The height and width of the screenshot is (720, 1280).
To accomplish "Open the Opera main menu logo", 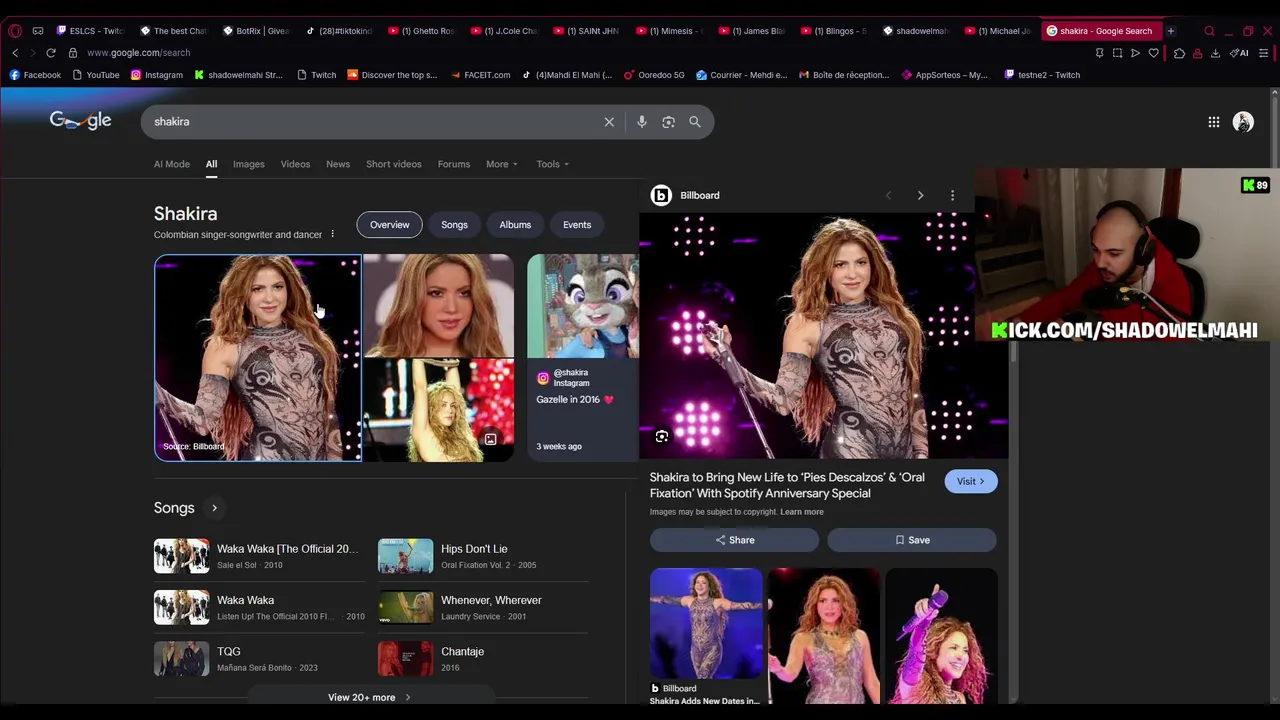I will (15, 31).
